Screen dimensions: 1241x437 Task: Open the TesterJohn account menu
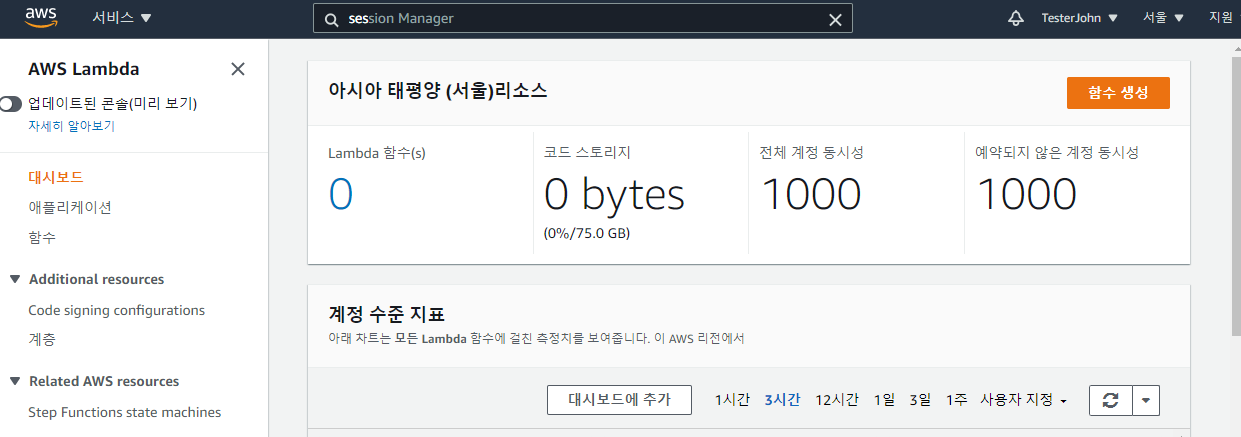pos(1080,18)
